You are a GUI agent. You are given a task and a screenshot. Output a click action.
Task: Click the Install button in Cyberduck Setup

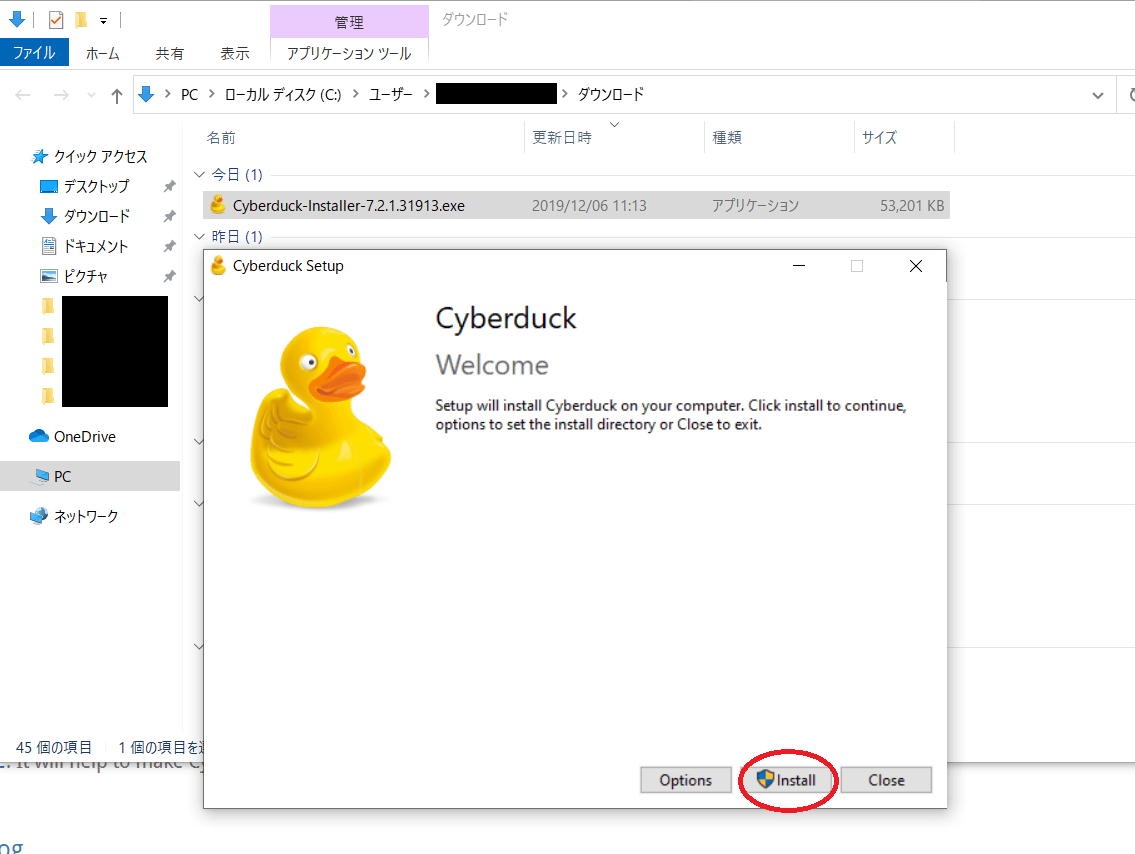click(x=786, y=780)
